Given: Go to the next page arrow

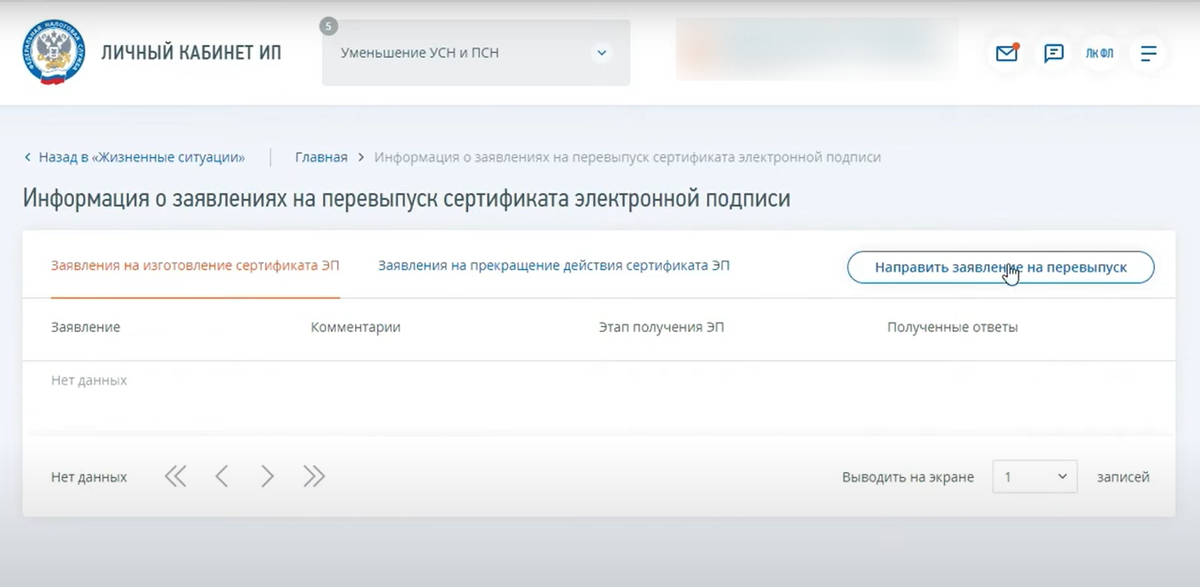Looking at the screenshot, I should click(x=267, y=476).
